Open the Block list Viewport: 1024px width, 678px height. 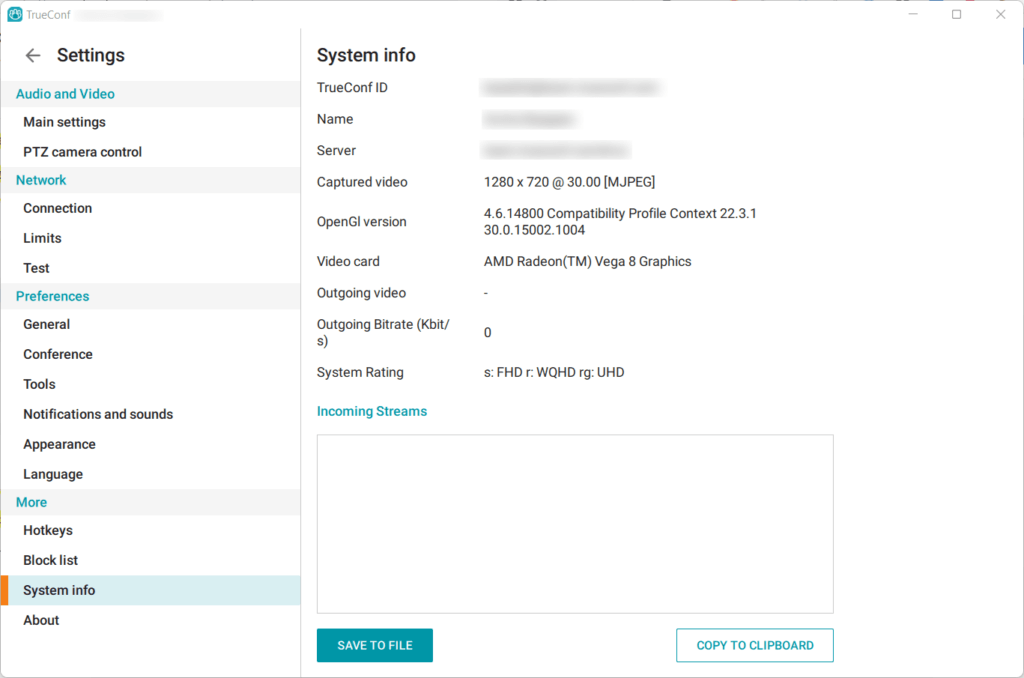click(50, 560)
